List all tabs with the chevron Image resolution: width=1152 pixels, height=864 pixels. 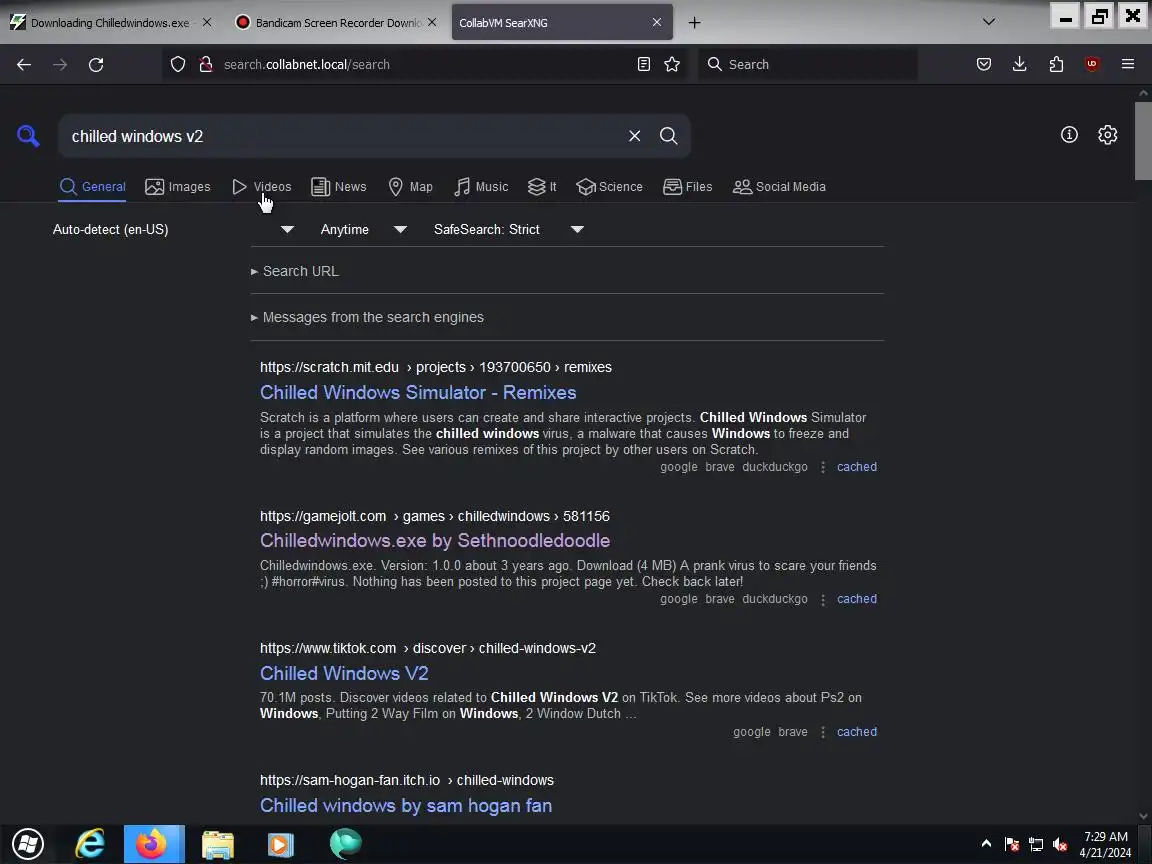coord(989,22)
